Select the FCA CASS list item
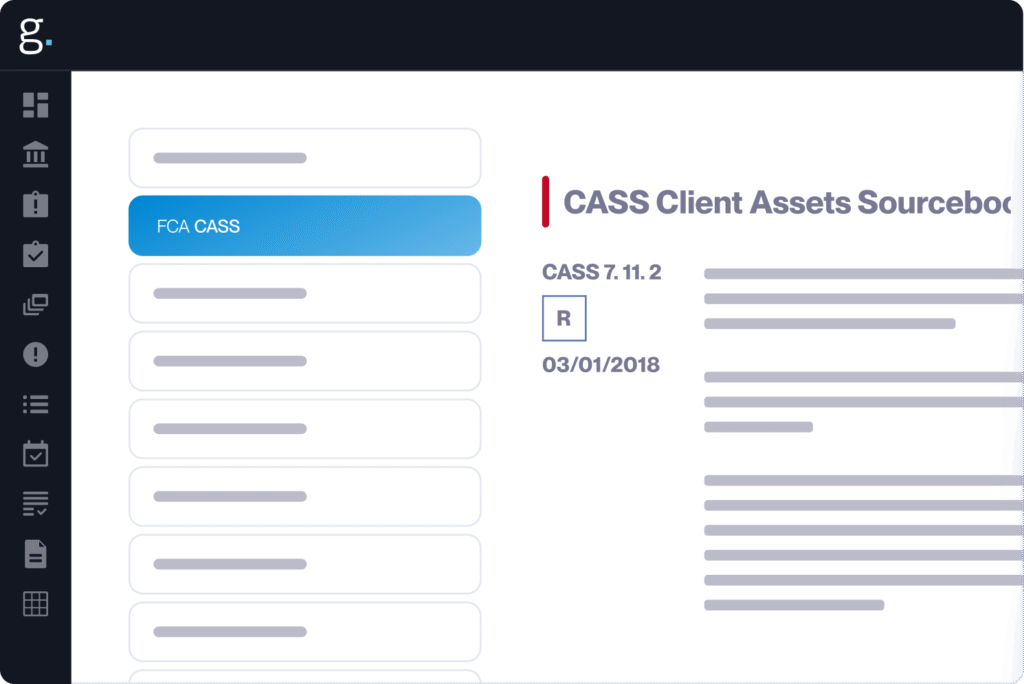 click(x=304, y=226)
